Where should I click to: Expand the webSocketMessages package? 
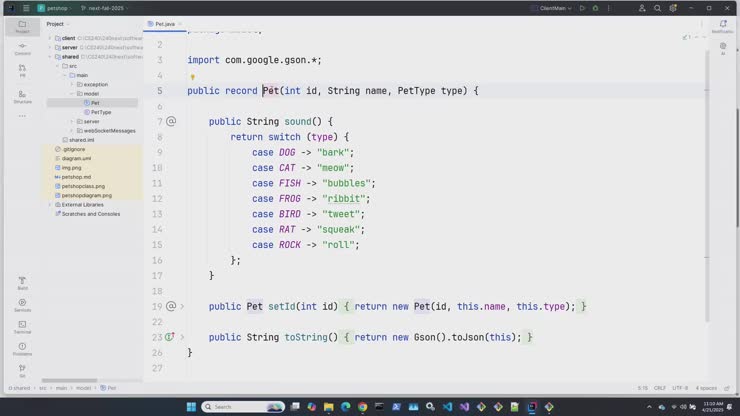(x=72, y=131)
